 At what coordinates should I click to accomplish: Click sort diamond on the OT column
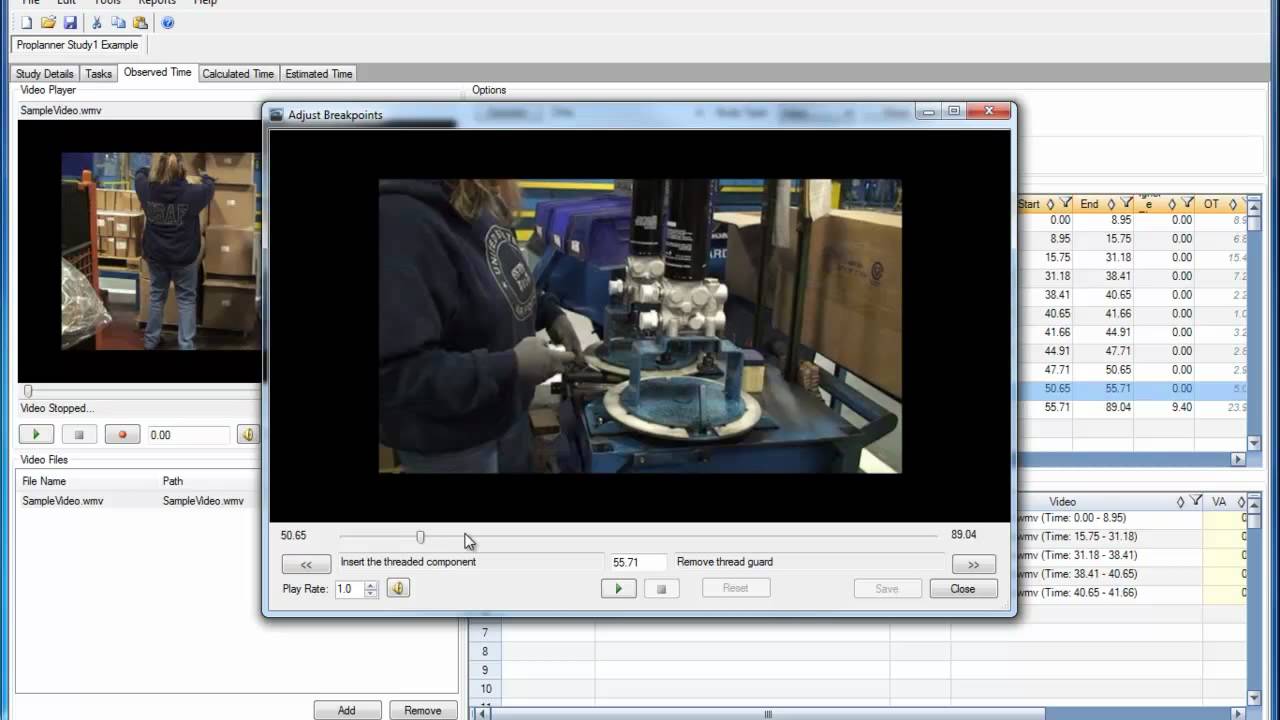point(1232,204)
